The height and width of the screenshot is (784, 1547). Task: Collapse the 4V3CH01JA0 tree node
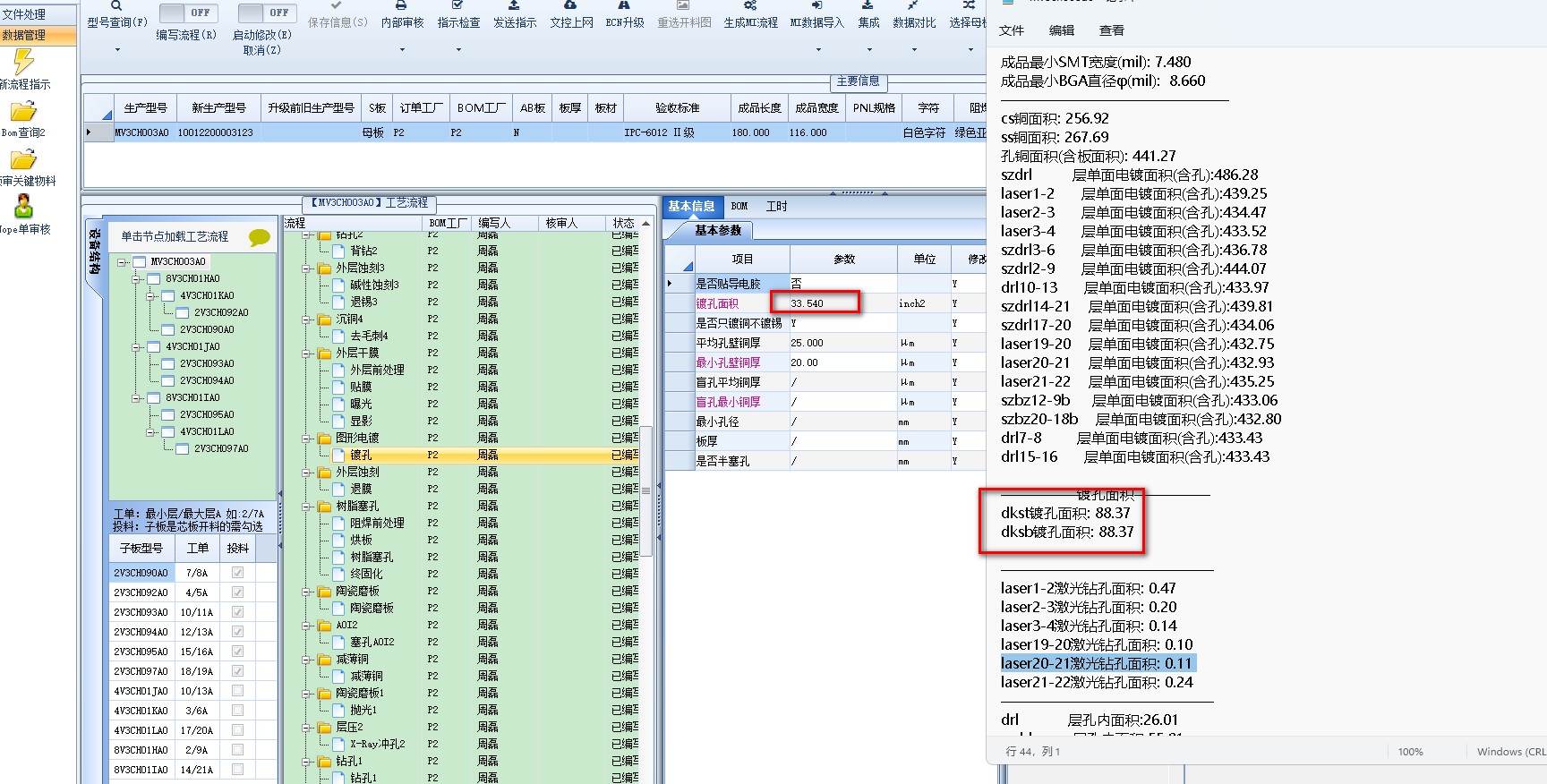(x=136, y=347)
